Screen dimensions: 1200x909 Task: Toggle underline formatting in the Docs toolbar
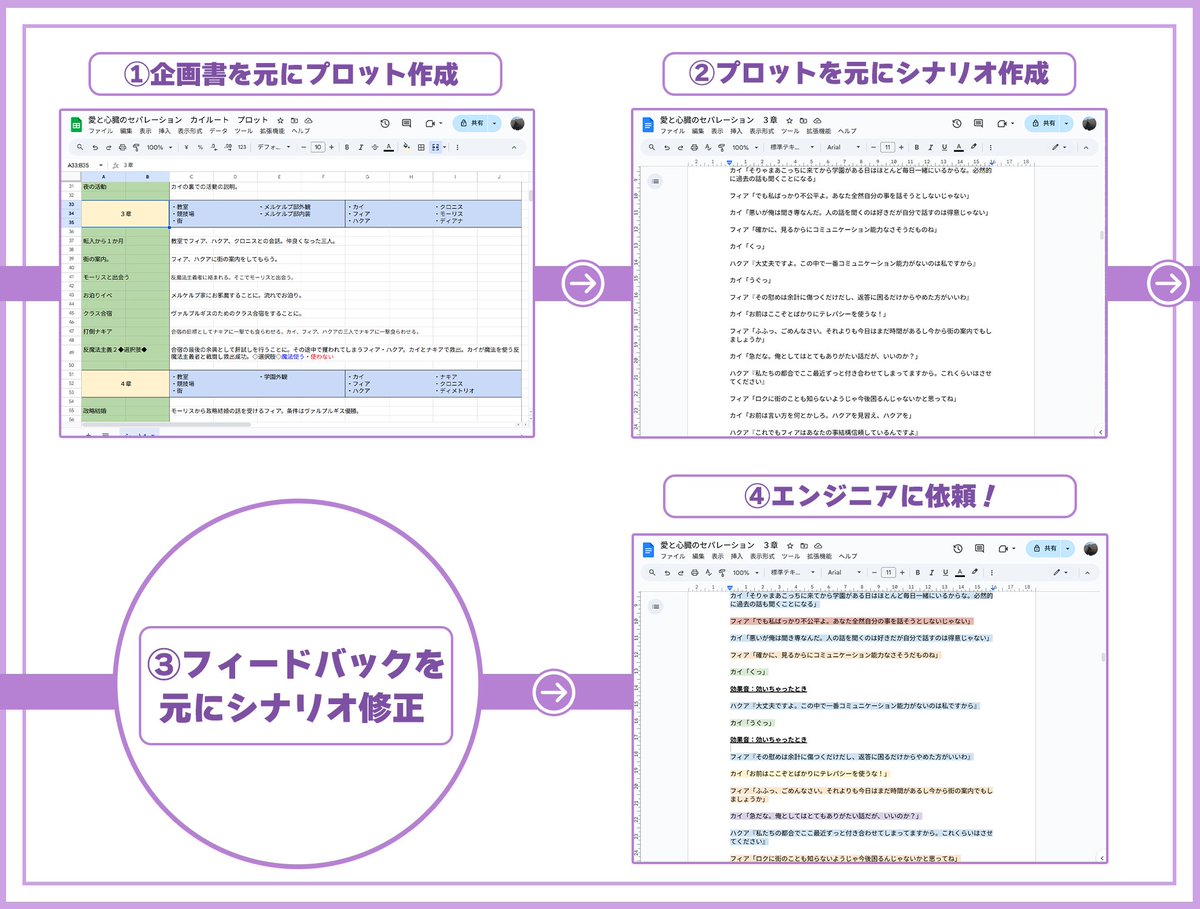coord(943,147)
